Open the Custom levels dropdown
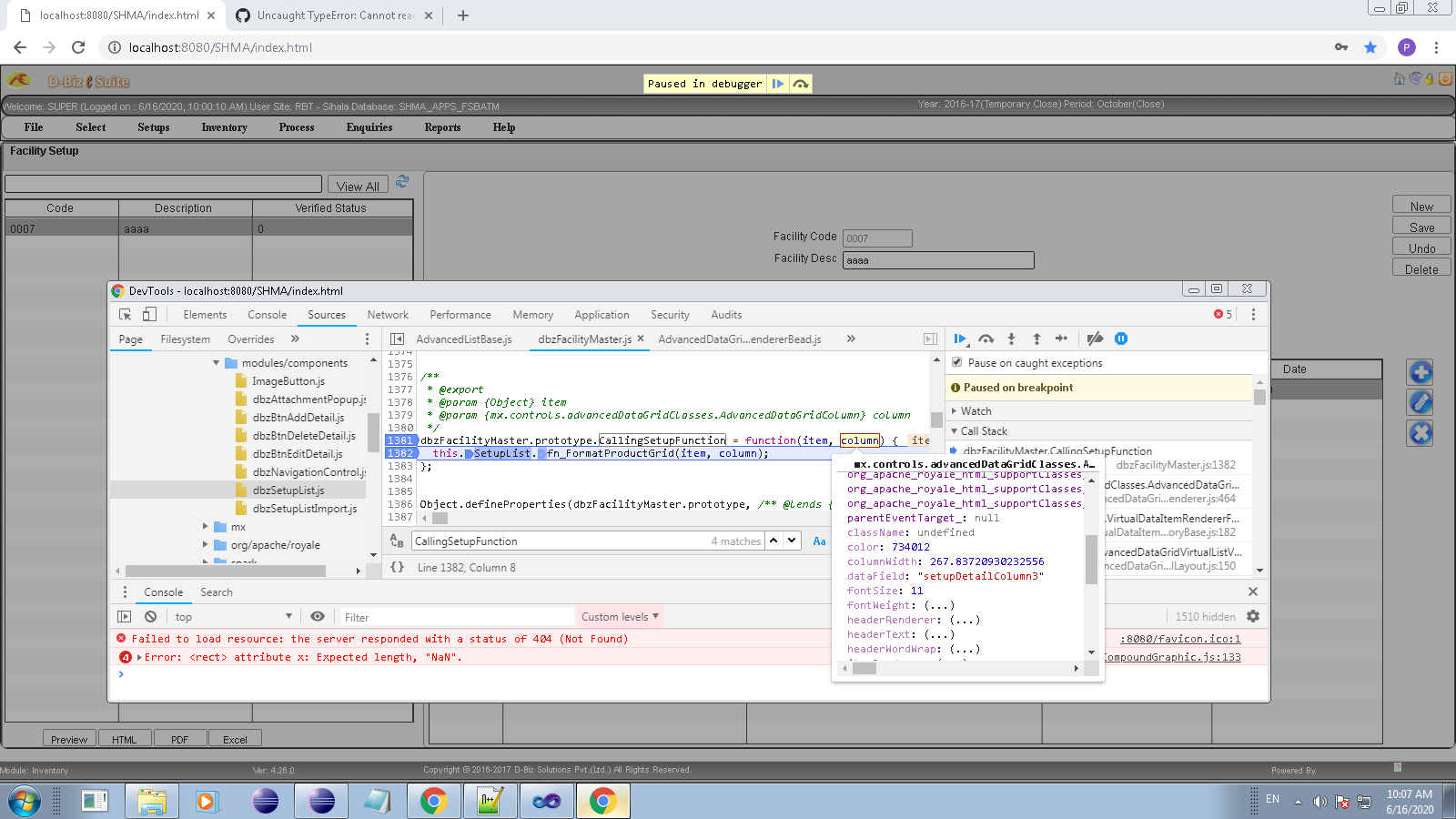Image resolution: width=1456 pixels, height=819 pixels. [x=620, y=616]
